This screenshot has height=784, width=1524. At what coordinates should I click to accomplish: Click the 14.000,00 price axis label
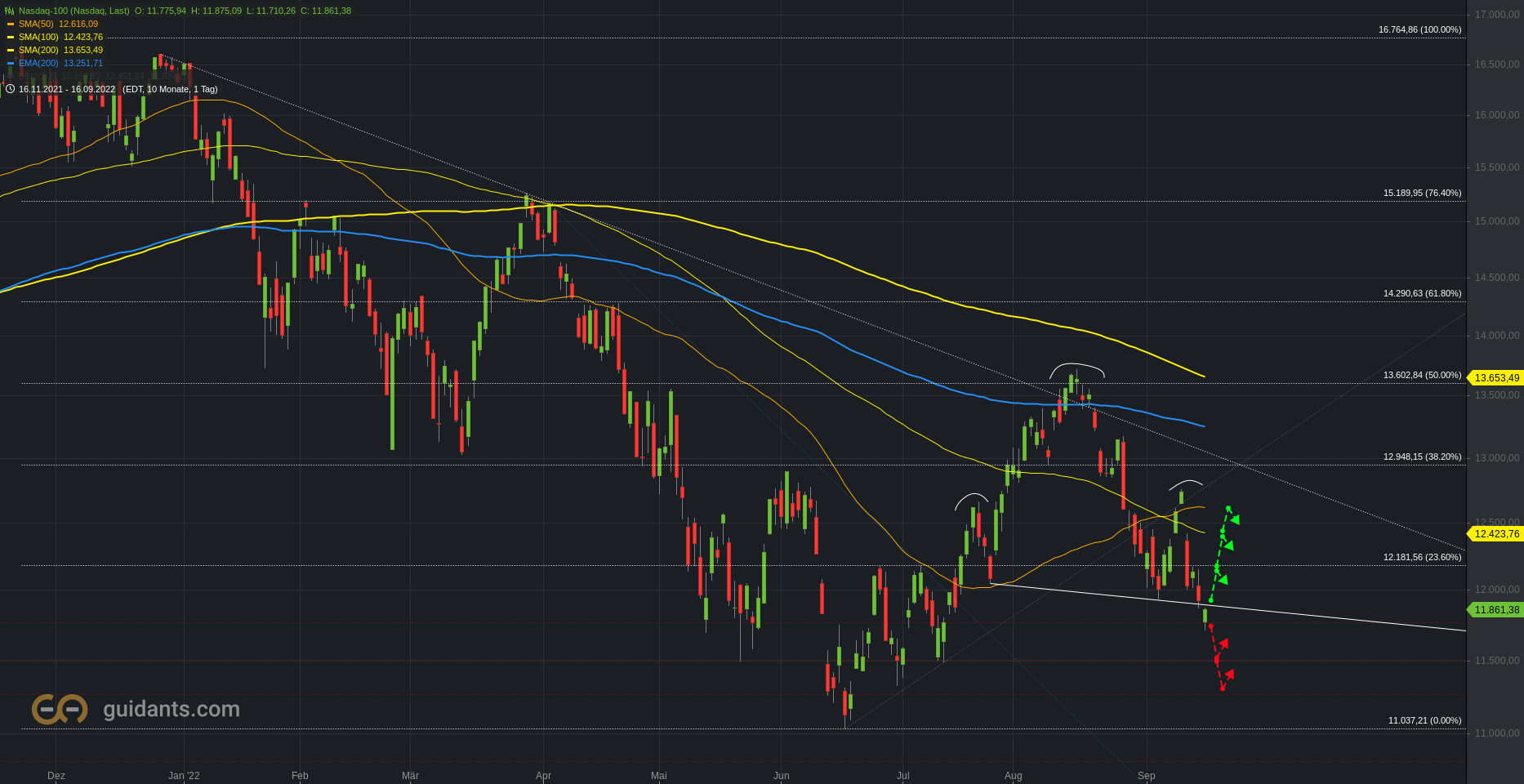[1497, 336]
